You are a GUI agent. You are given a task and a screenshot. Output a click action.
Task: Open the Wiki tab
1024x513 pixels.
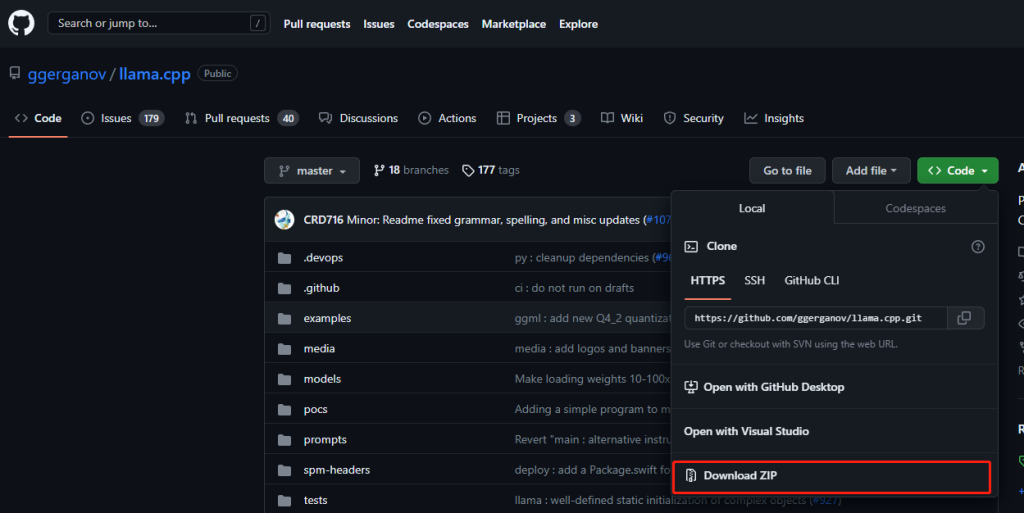click(622, 118)
